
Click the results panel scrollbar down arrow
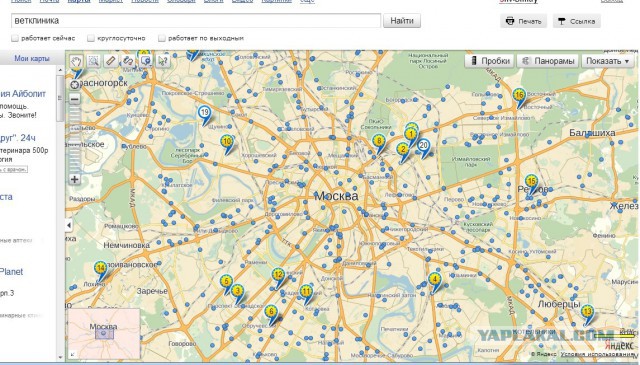60,358
